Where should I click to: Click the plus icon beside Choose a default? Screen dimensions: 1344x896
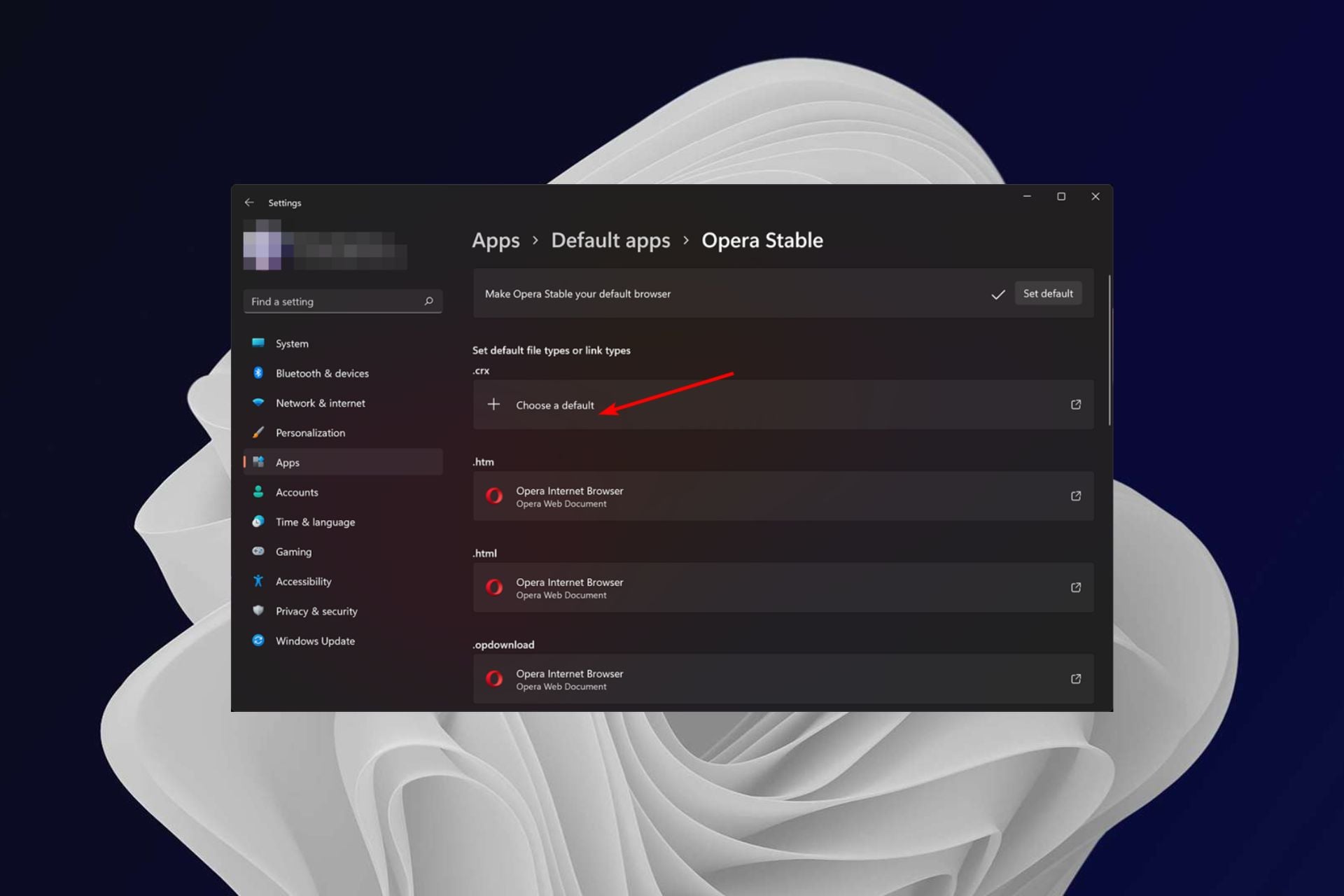[493, 405]
